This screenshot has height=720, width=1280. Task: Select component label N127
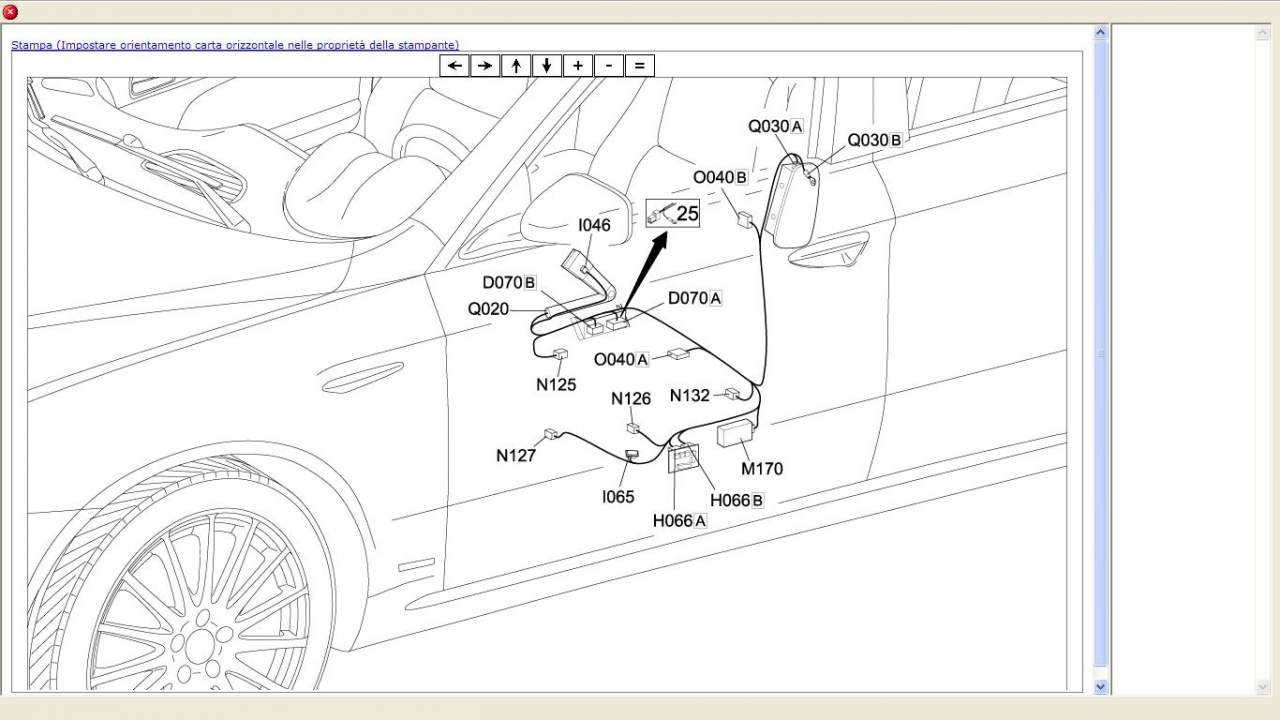516,456
